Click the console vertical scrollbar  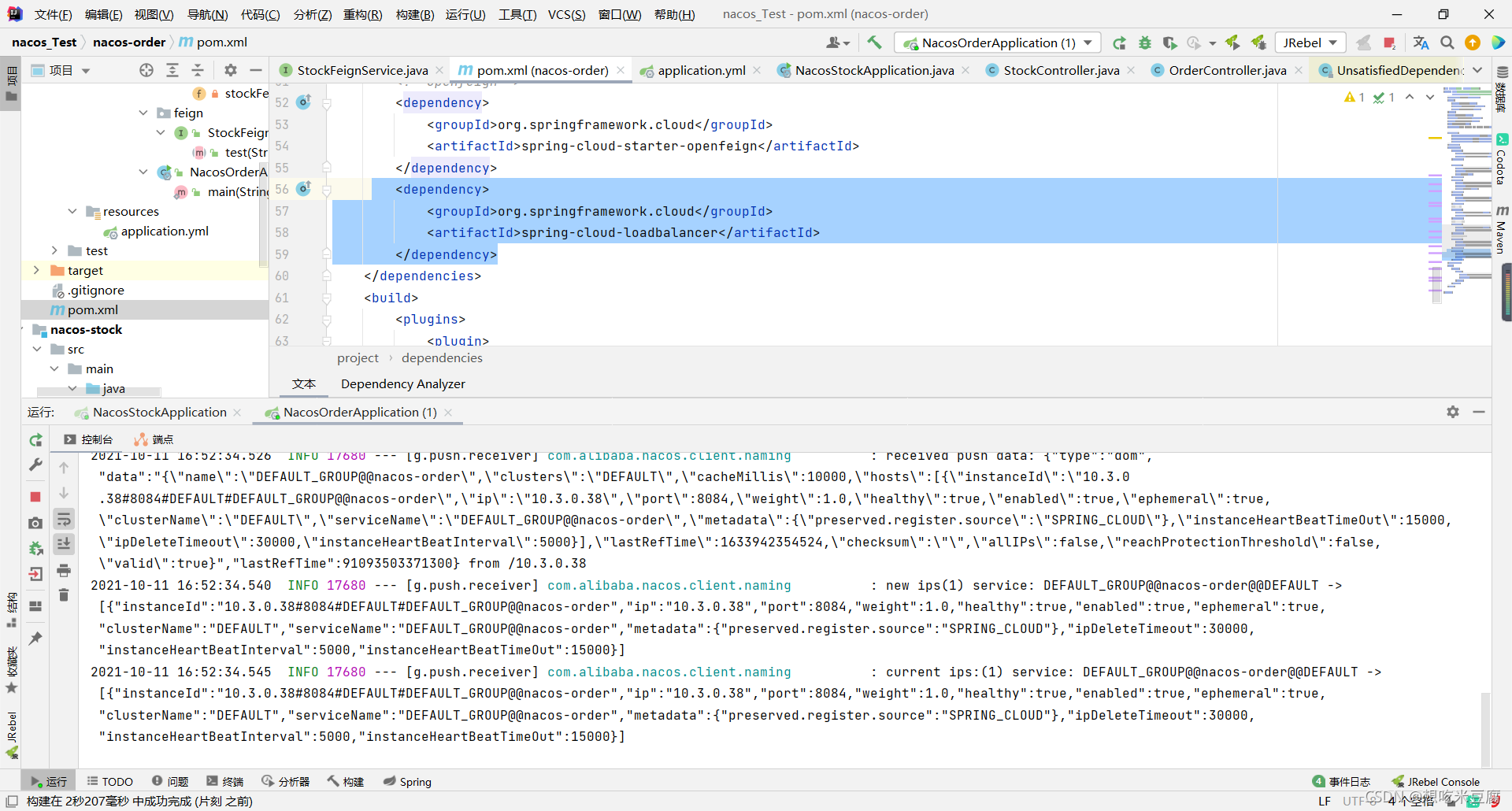(x=1485, y=728)
